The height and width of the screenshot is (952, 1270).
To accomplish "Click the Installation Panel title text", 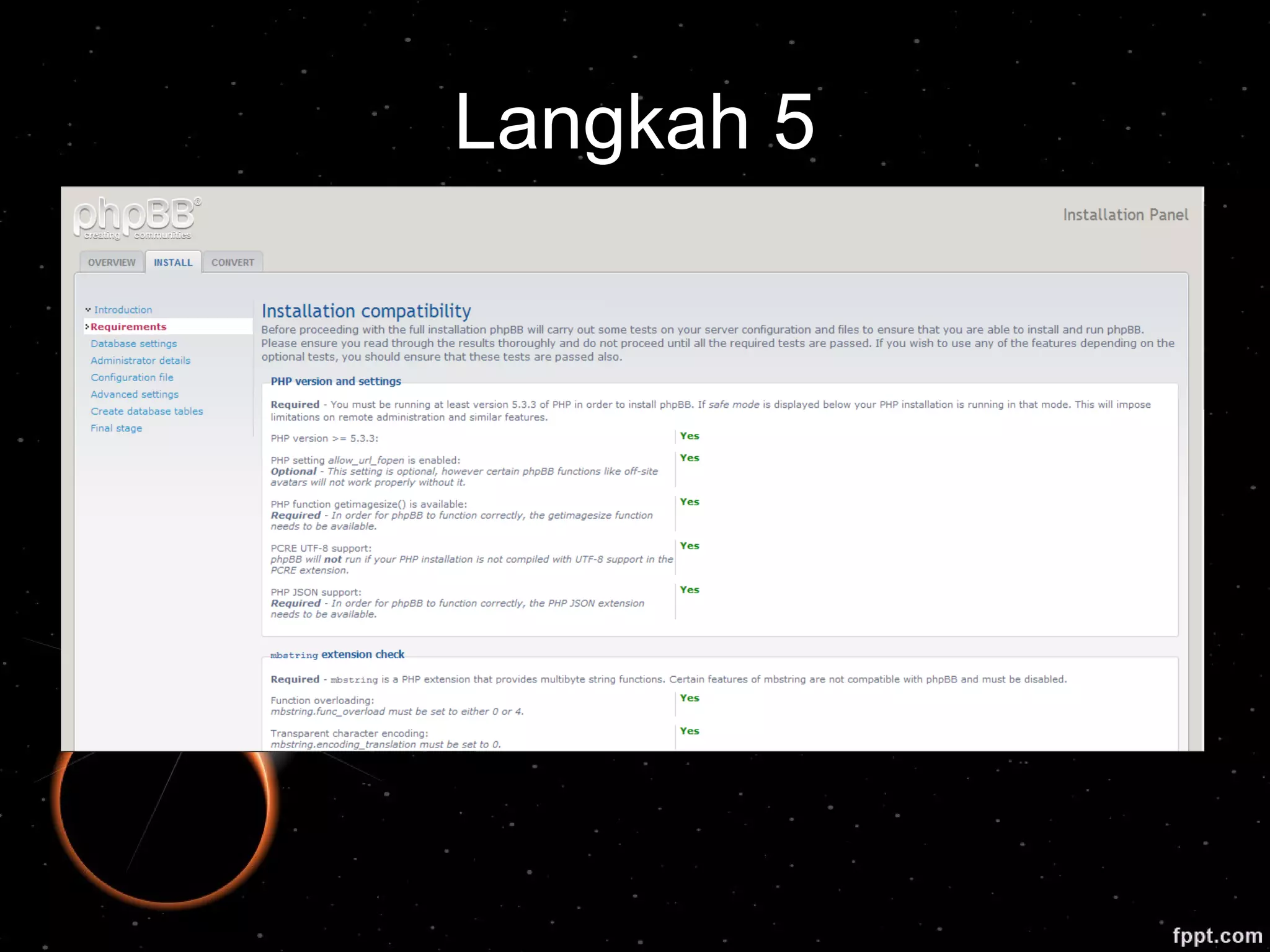I will pos(1126,214).
